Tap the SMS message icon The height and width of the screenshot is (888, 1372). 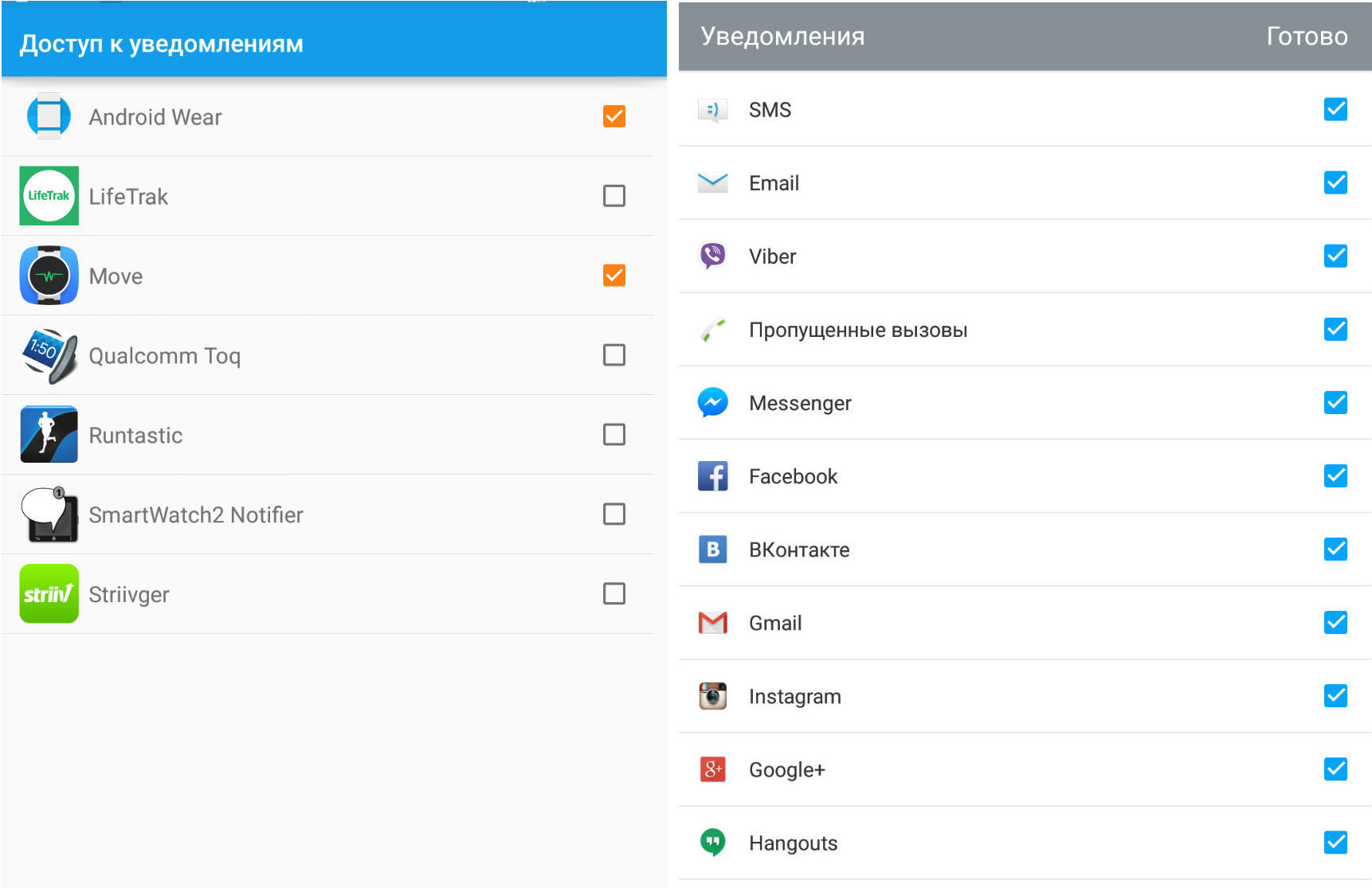[x=712, y=110]
